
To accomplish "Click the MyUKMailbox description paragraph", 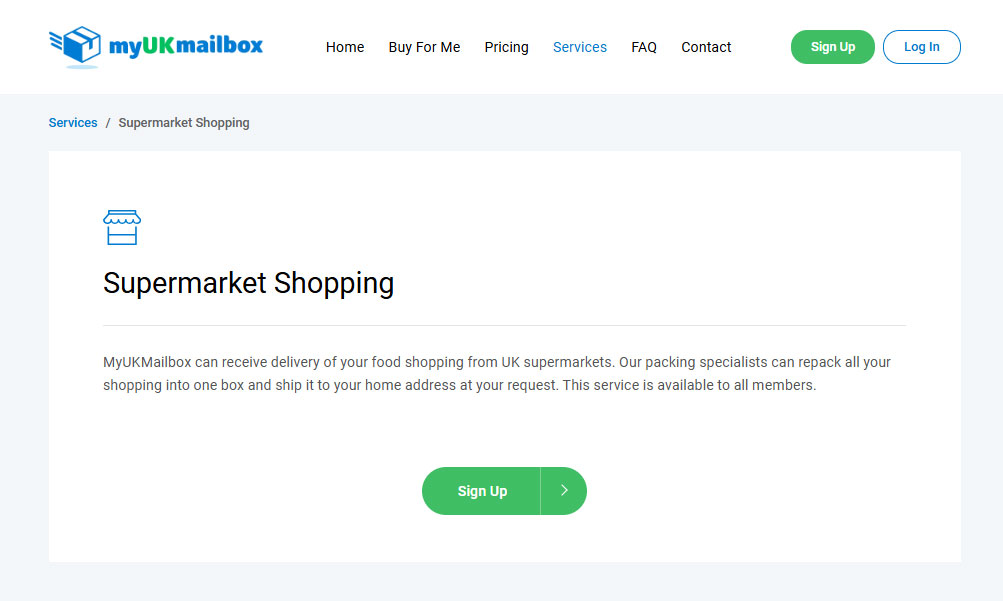I will tap(497, 373).
